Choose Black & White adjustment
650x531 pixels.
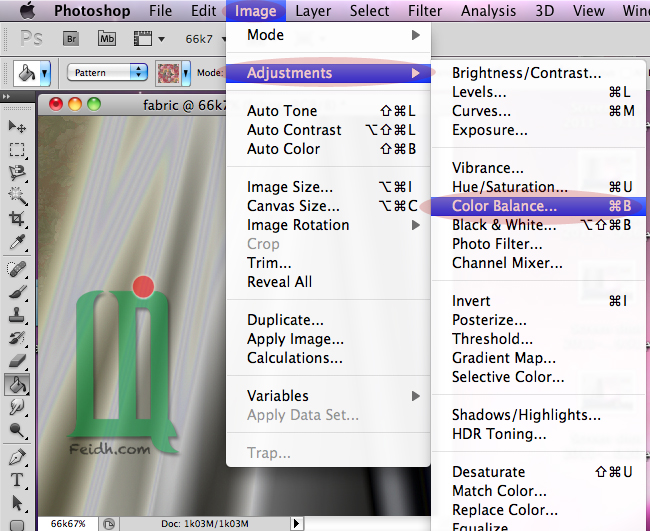538,225
